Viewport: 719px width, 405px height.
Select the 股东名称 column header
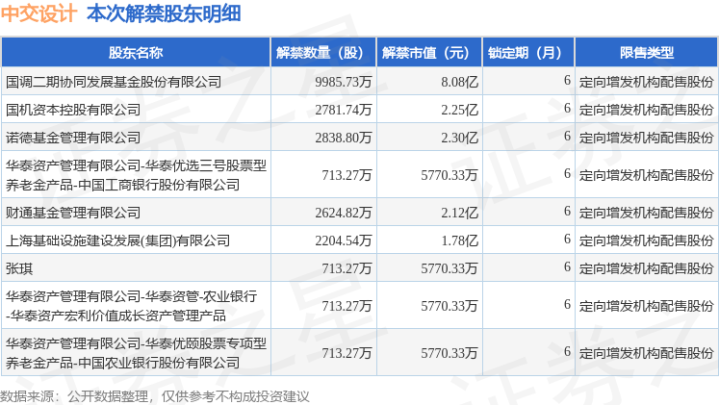click(x=136, y=53)
